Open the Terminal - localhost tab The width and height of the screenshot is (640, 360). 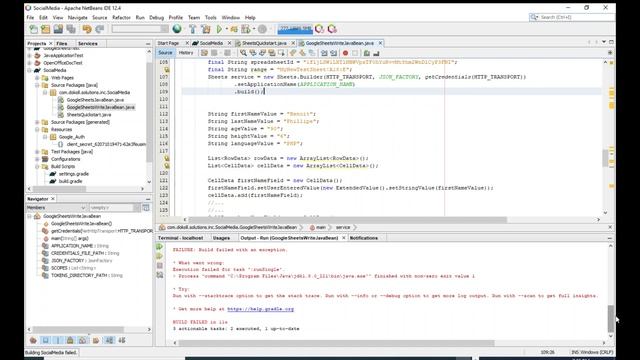180,238
